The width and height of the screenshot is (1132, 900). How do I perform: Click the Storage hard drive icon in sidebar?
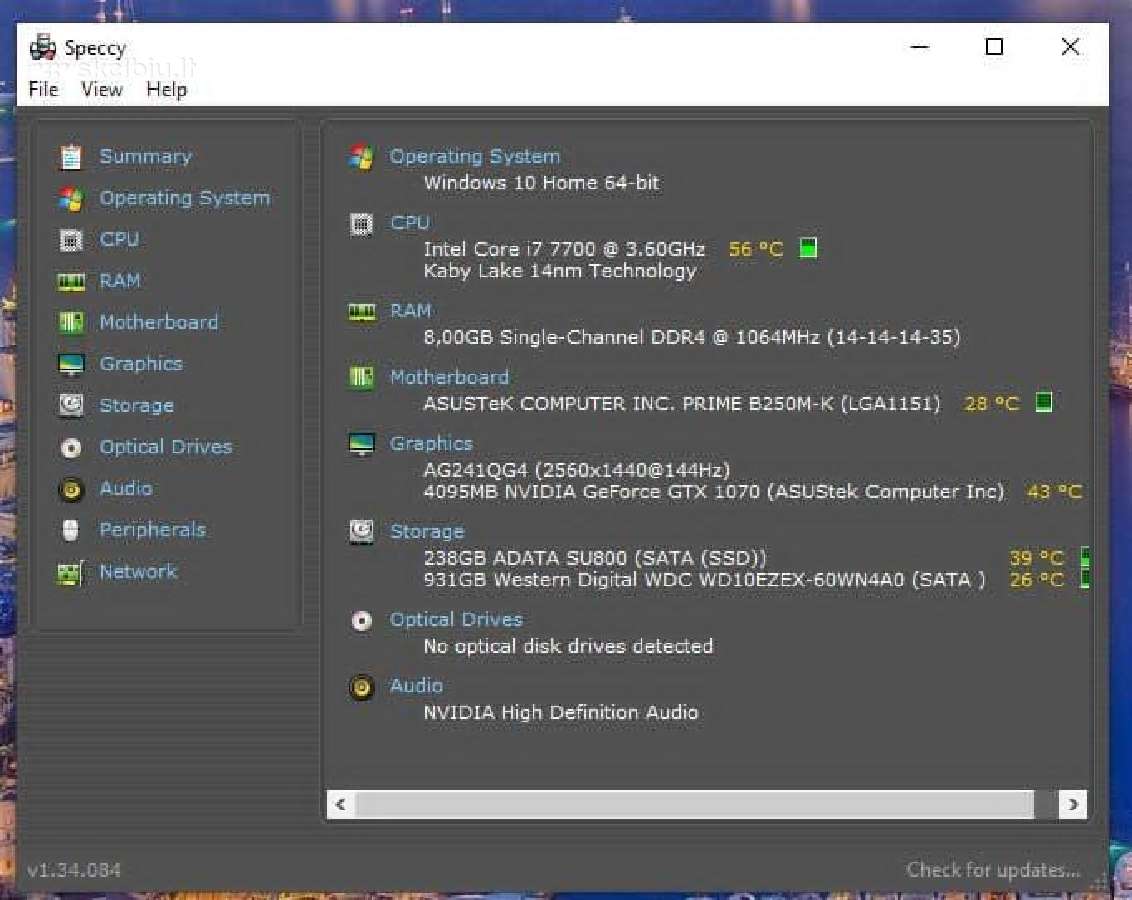click(71, 406)
